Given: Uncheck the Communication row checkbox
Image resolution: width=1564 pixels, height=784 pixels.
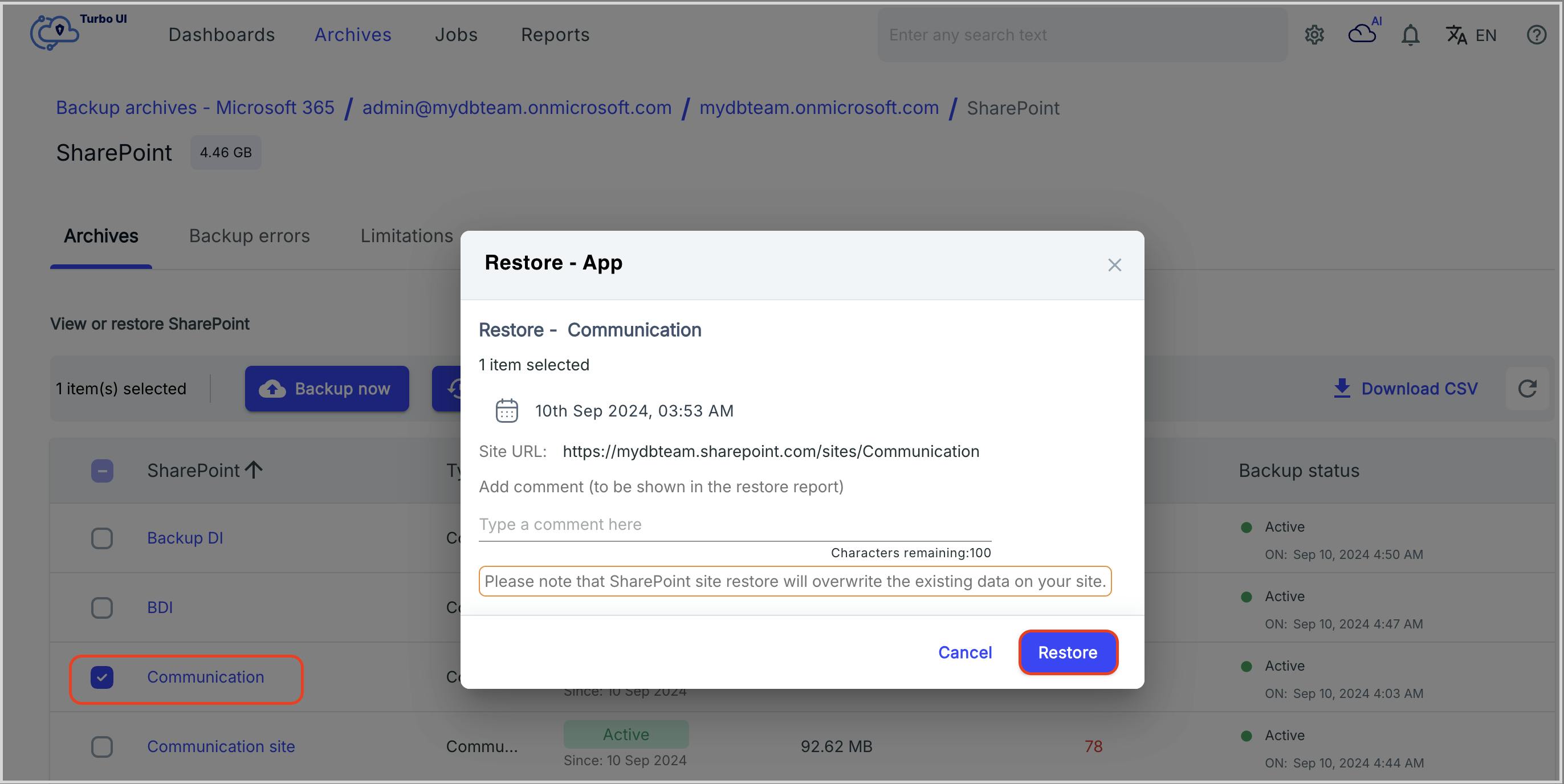Looking at the screenshot, I should coord(102,677).
